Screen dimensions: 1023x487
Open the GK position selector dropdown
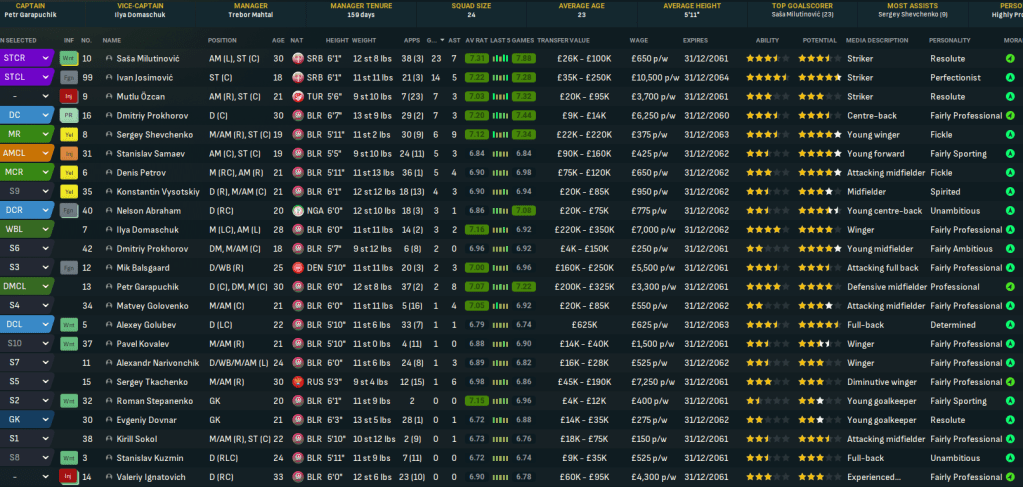[45, 421]
